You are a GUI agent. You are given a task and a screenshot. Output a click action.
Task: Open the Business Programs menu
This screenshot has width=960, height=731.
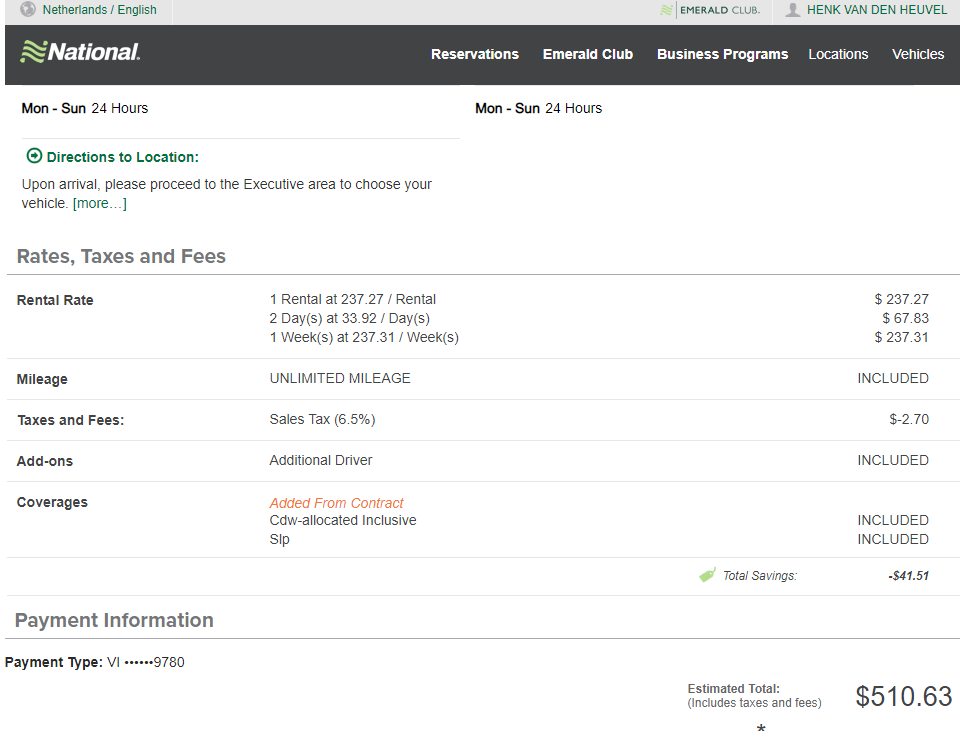coord(722,54)
